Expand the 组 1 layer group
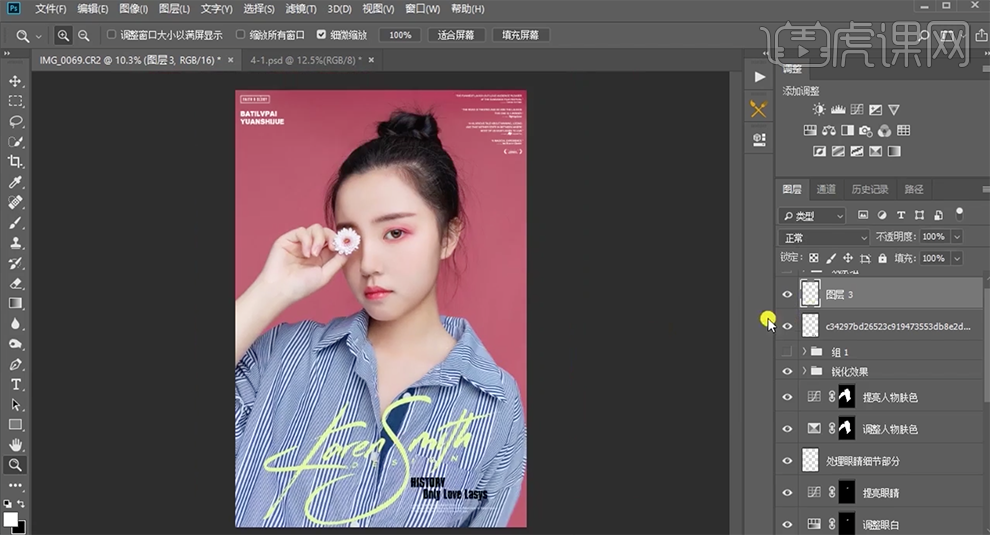Image resolution: width=990 pixels, height=535 pixels. tap(804, 352)
